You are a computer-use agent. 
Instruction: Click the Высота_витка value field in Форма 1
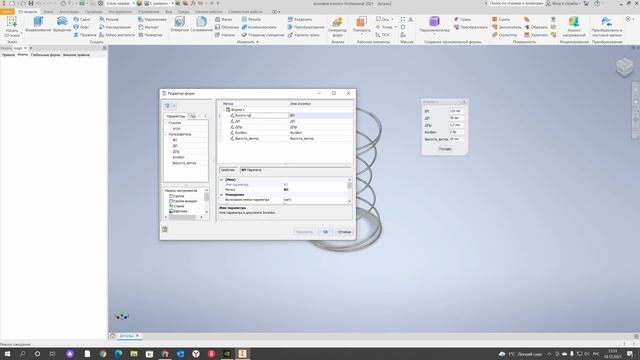point(457,139)
